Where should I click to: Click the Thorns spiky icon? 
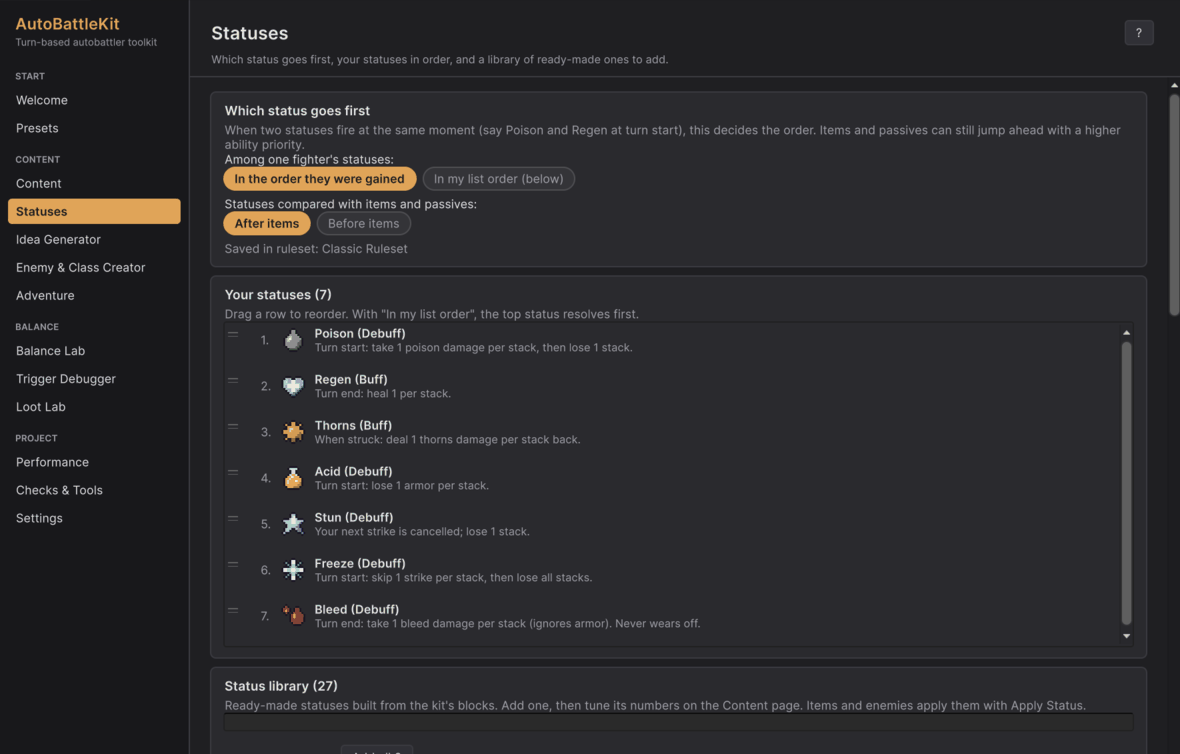293,432
